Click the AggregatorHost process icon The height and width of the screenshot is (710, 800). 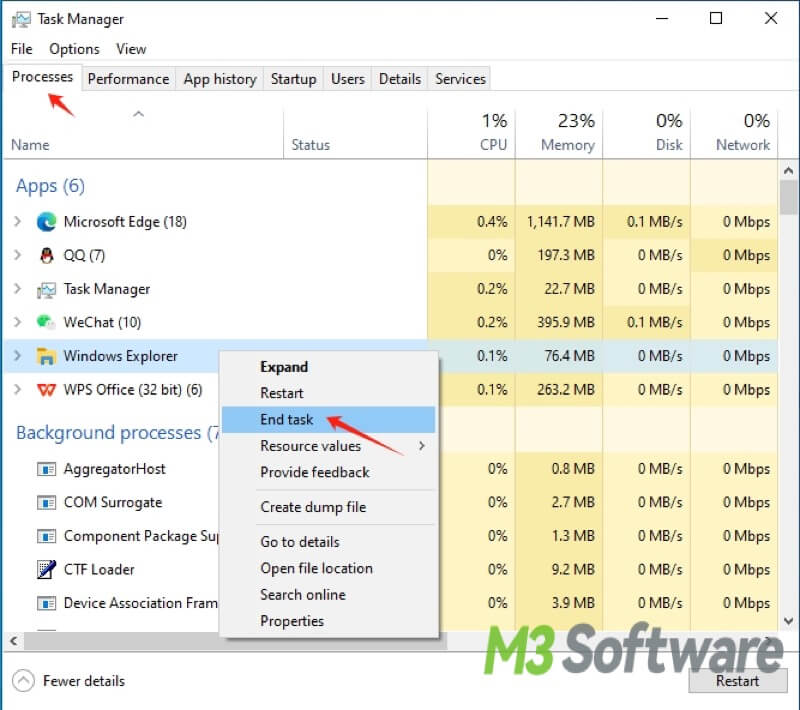[x=46, y=469]
